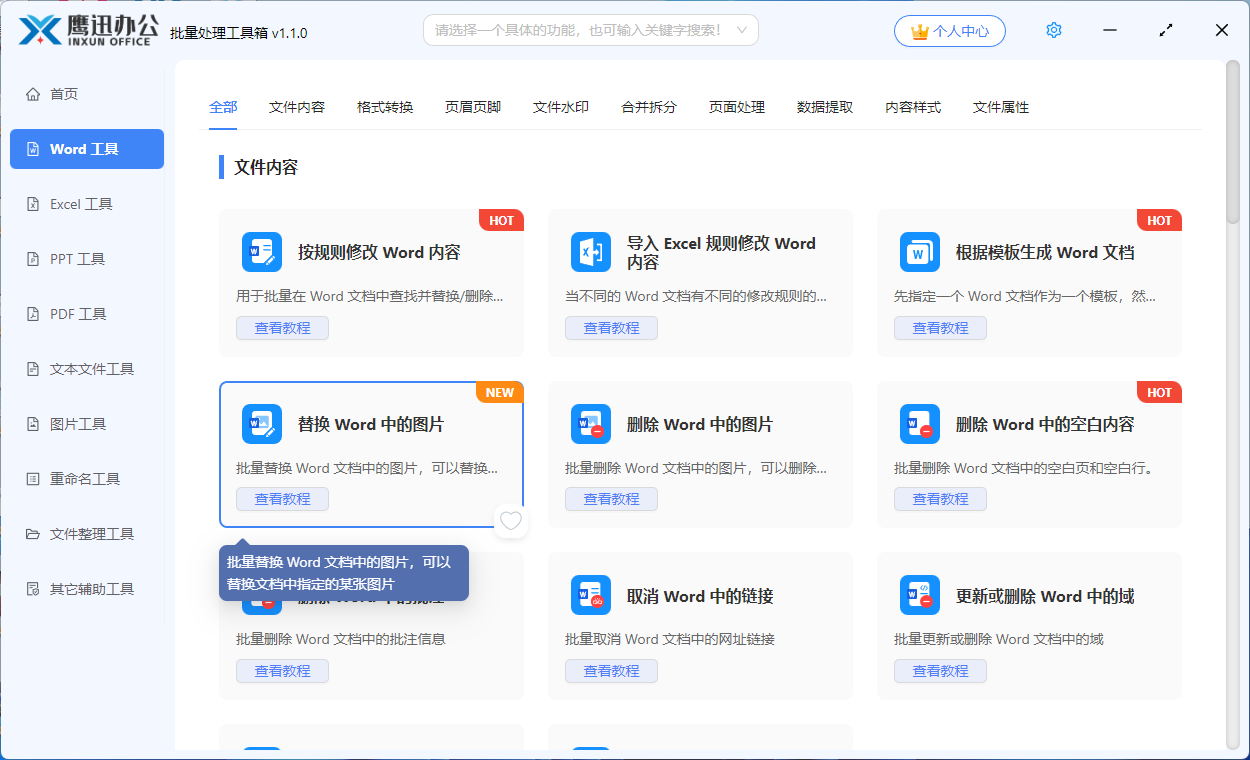Click the 导入 Excel 规则修改 Word icon
This screenshot has height=760, width=1250.
[591, 252]
